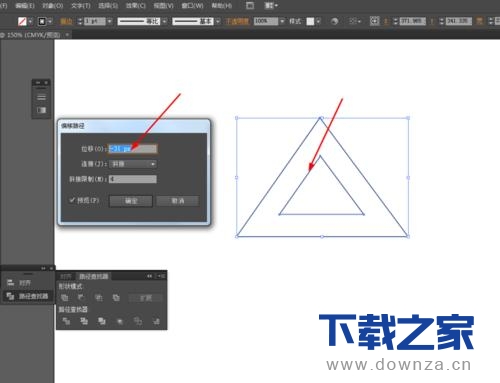Click the OK (确定) button in the dialog
This screenshot has width=500, height=383.
(131, 201)
